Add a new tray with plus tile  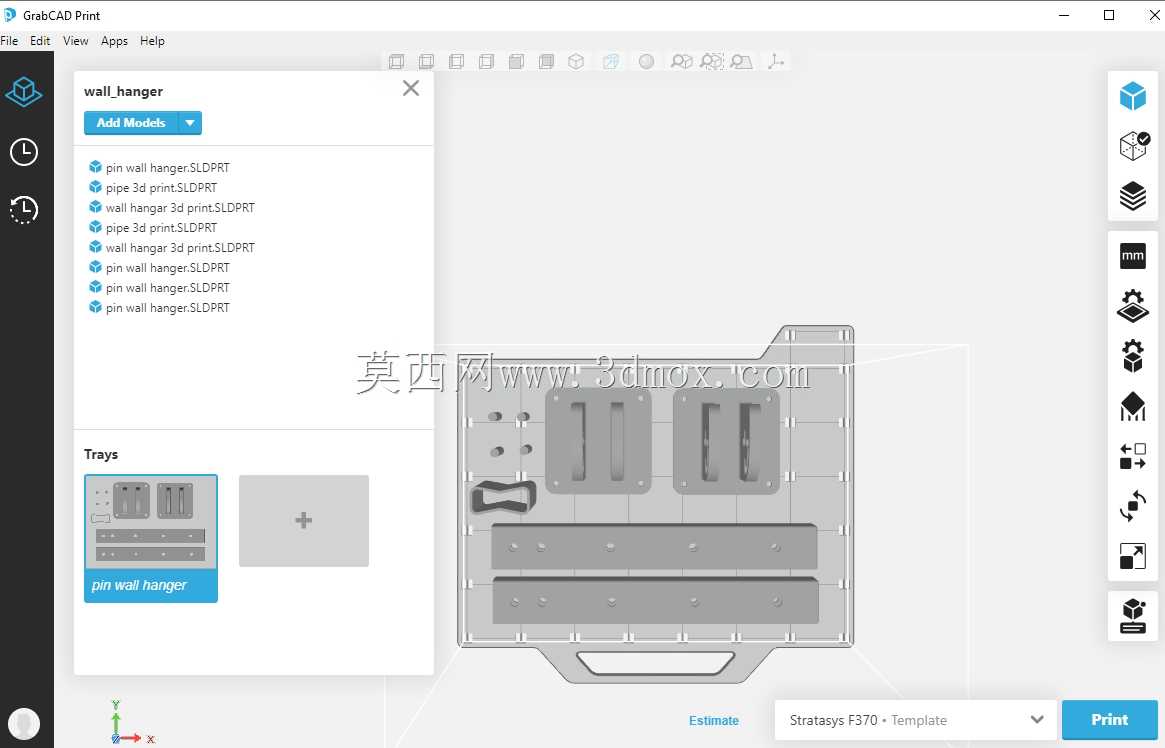304,521
